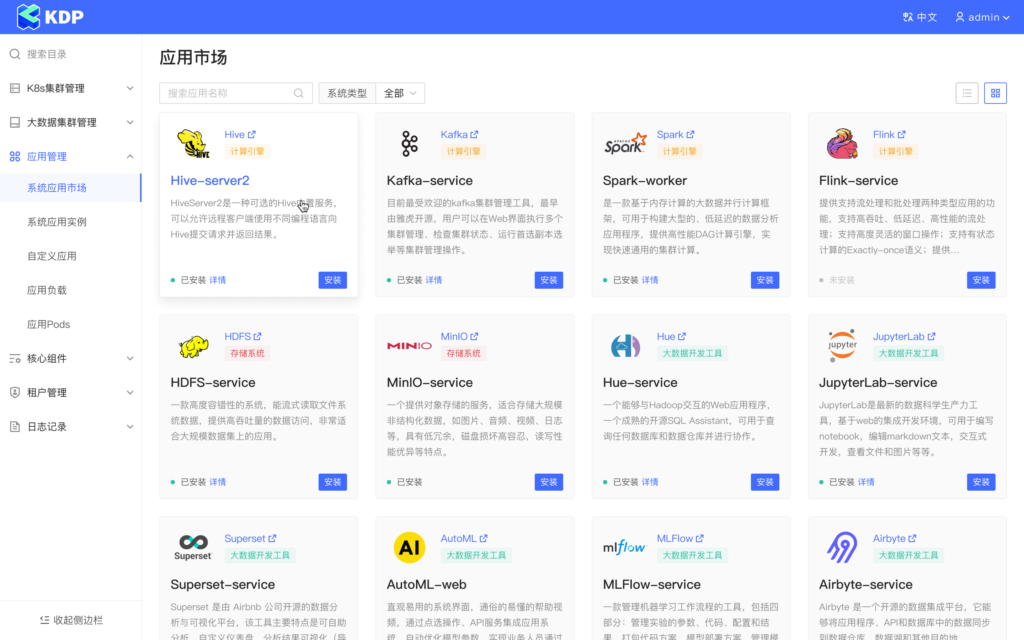Focus the 搜索目录 sidebar search
This screenshot has width=1024, height=640.
(x=71, y=54)
